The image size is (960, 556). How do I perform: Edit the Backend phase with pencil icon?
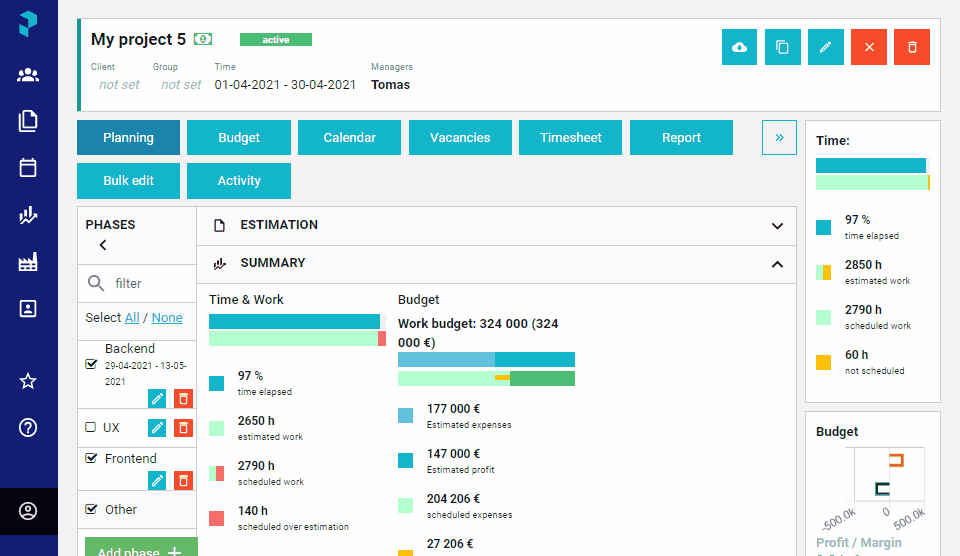point(157,399)
